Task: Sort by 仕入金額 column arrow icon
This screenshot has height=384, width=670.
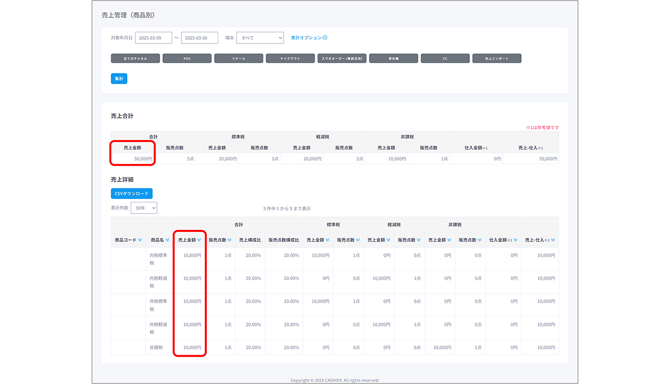Action: 515,240
